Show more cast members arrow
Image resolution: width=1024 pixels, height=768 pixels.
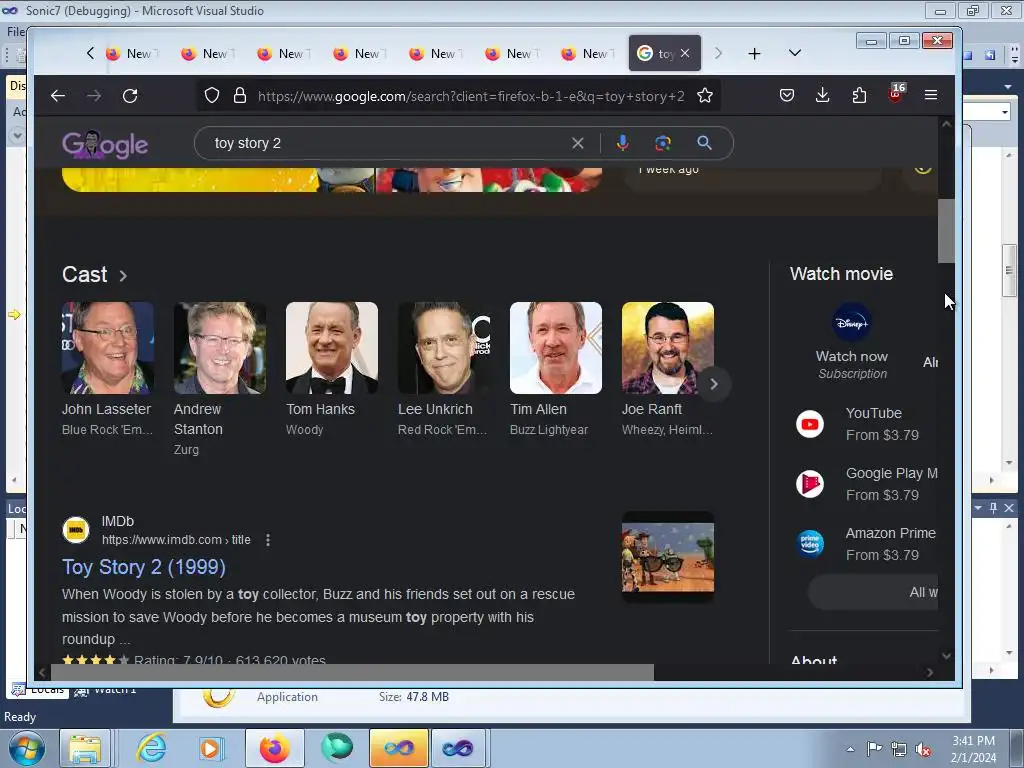coord(714,384)
